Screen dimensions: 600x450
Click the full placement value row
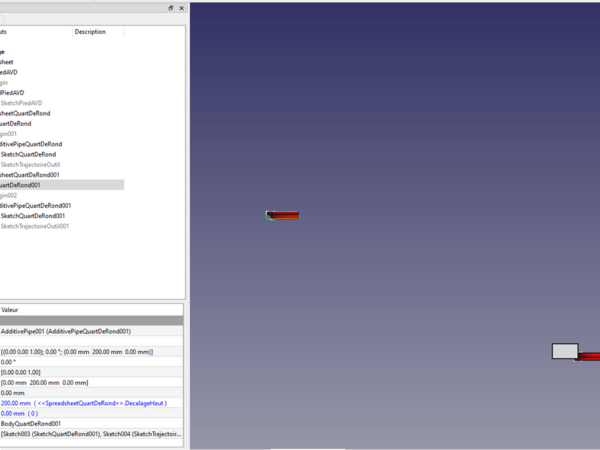point(76,352)
